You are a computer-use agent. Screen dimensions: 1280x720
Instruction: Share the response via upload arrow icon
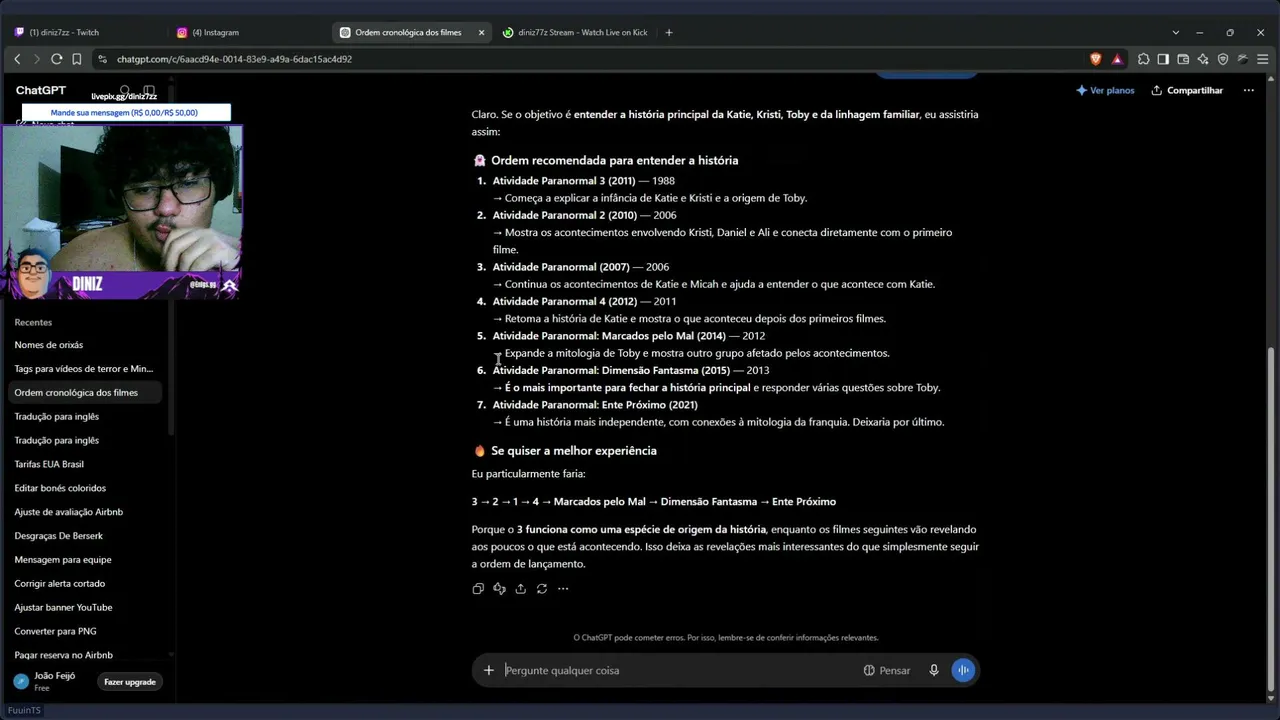pyautogui.click(x=520, y=589)
